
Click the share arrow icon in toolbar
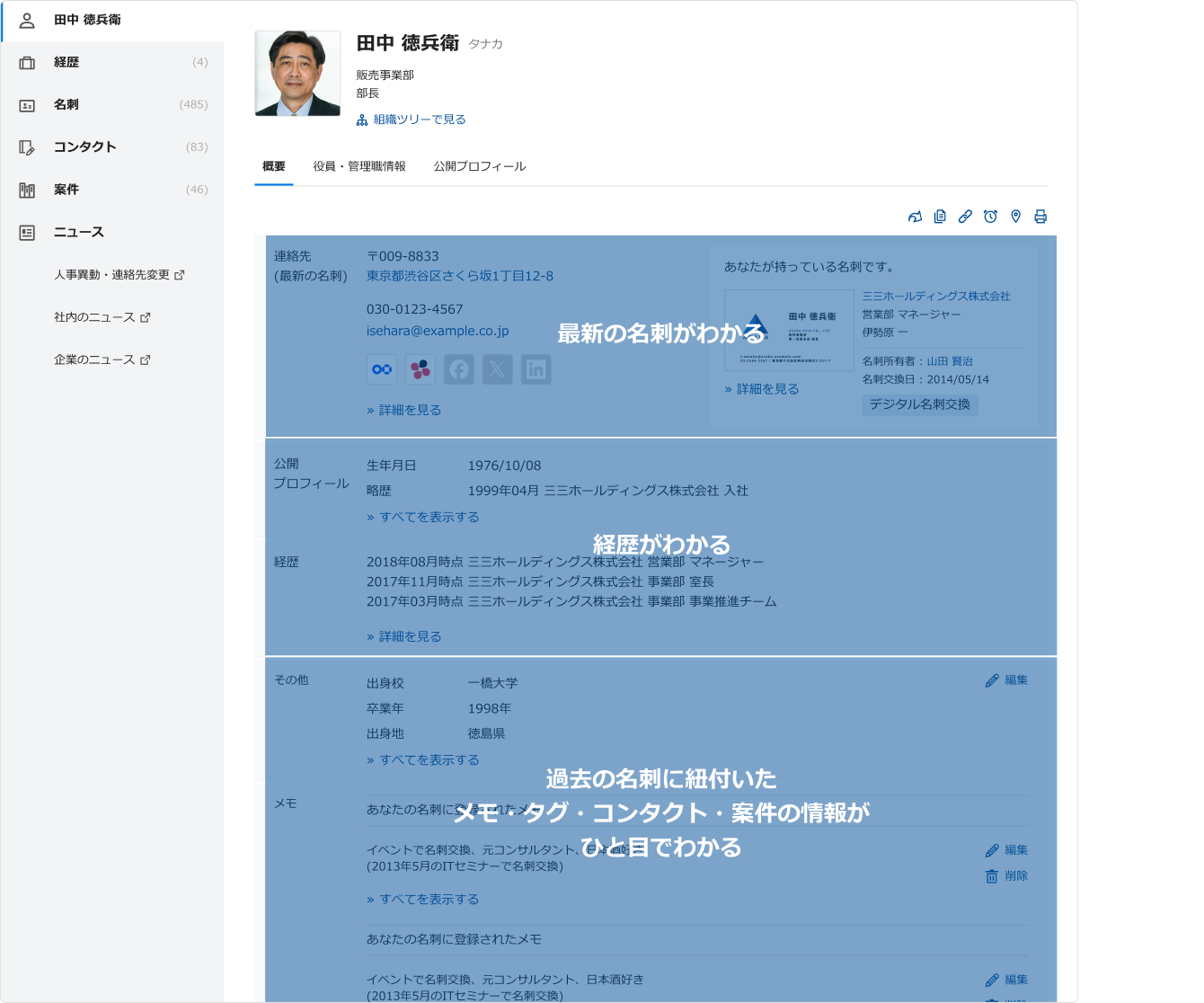tap(915, 217)
